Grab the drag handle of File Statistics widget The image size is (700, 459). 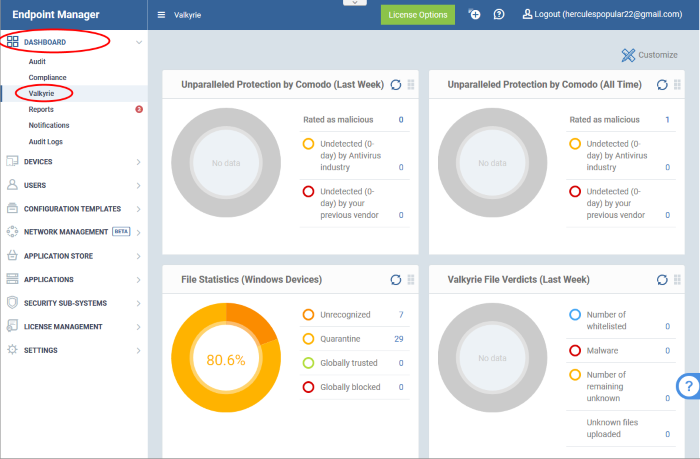tap(411, 280)
